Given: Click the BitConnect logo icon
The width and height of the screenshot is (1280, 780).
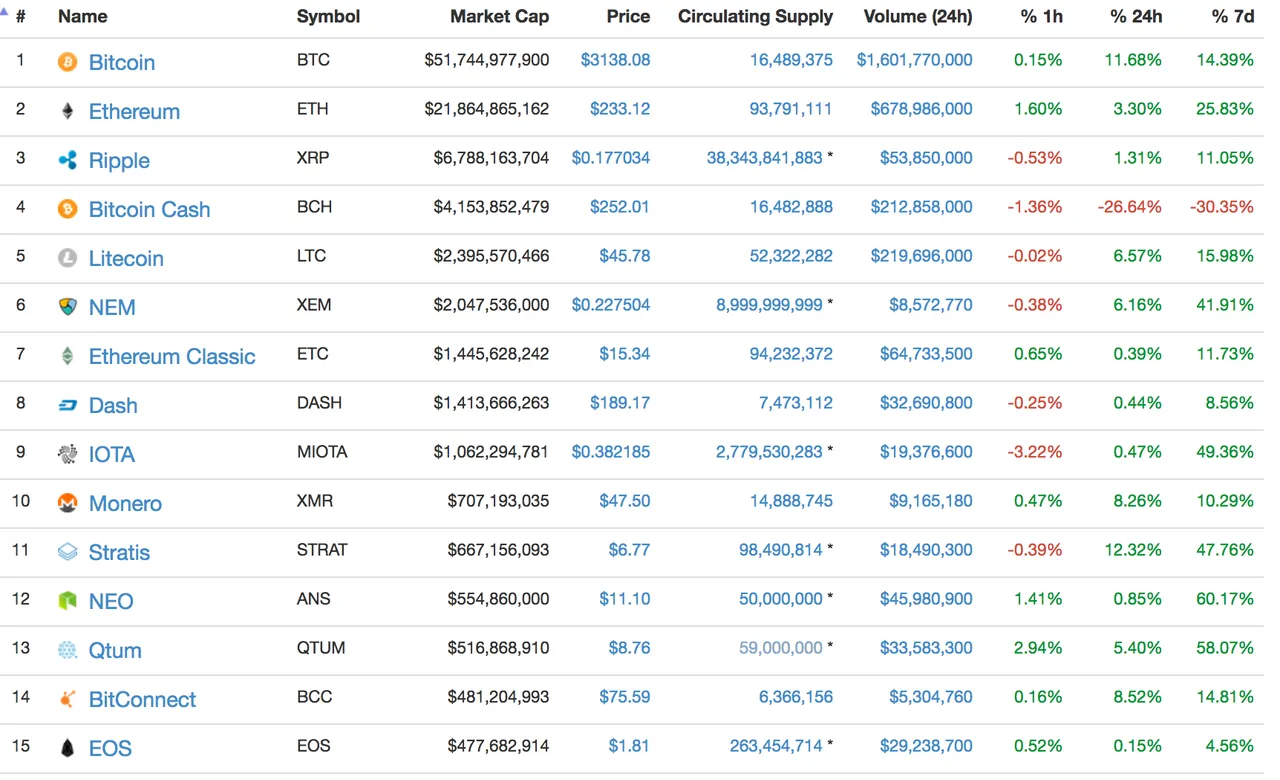Looking at the screenshot, I should click(x=67, y=699).
